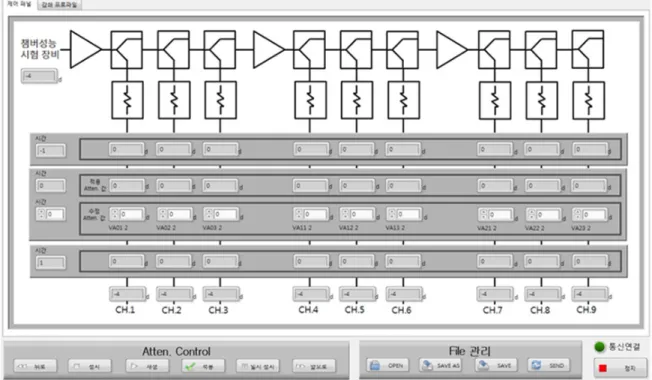Open a file with the OPEN button
Viewport: 652px width, 380px height.
[388, 365]
